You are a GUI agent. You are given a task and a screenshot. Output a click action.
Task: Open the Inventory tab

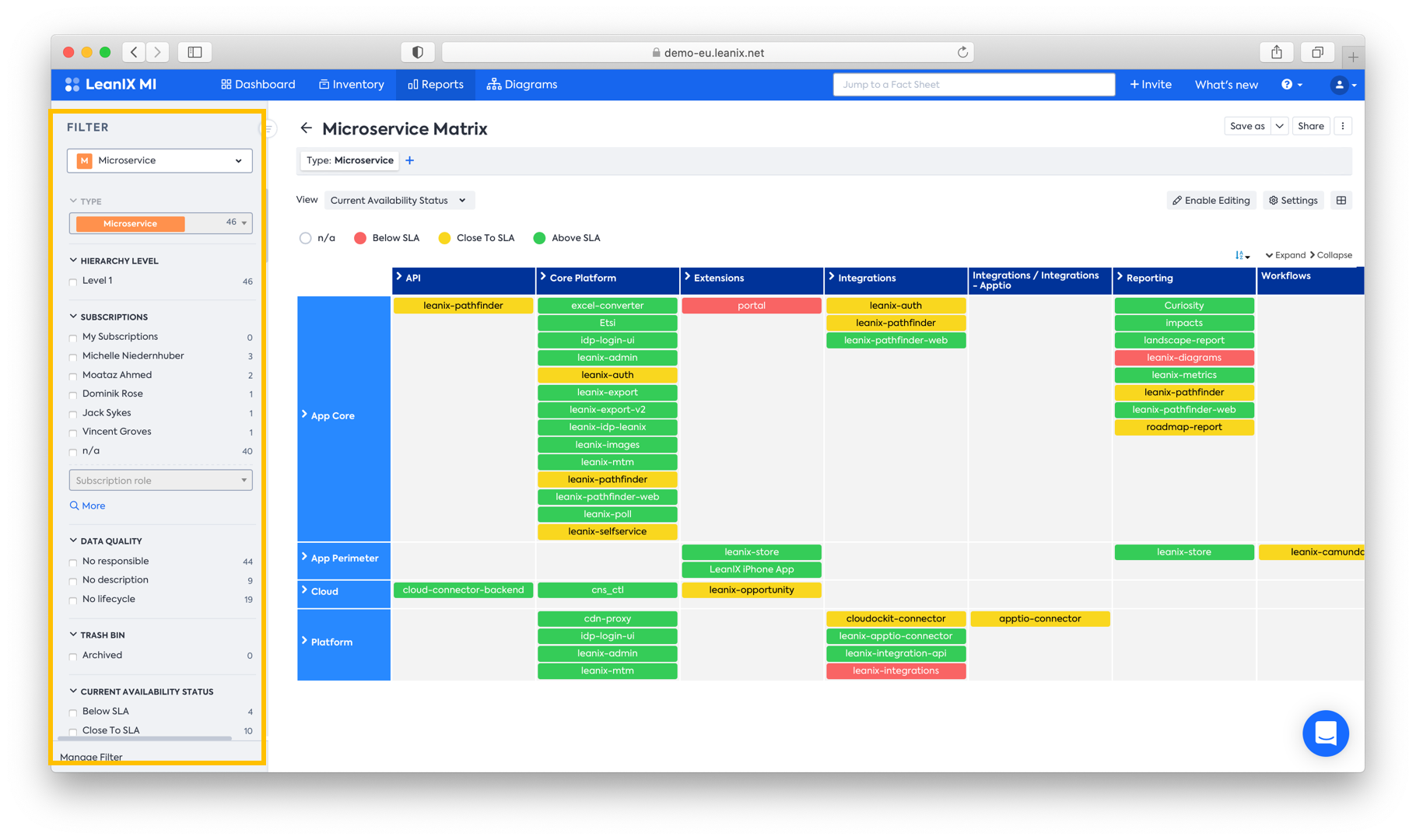click(352, 84)
